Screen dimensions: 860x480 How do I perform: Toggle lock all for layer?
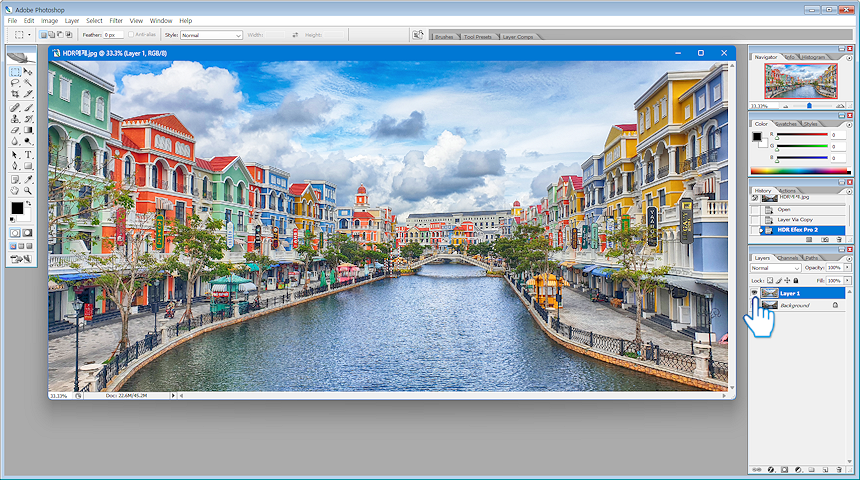796,280
